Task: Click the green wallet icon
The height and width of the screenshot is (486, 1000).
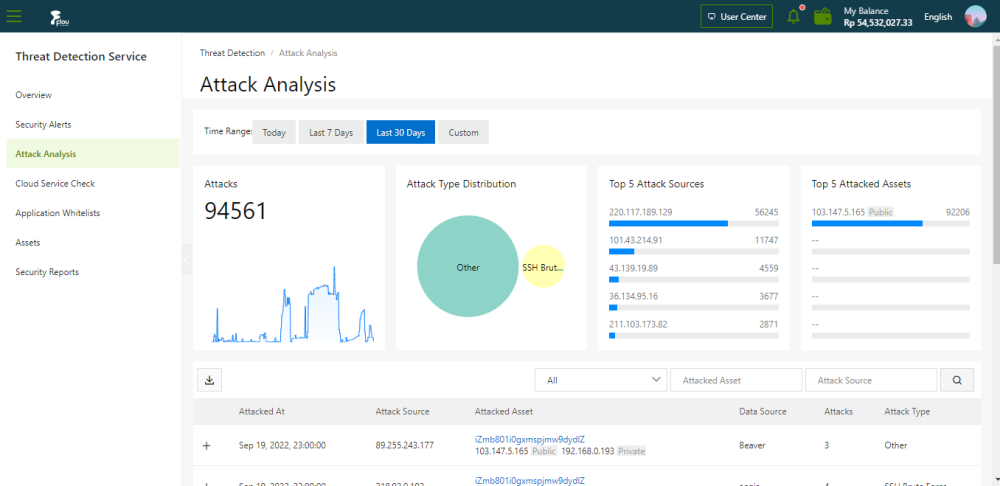Action: point(823,17)
